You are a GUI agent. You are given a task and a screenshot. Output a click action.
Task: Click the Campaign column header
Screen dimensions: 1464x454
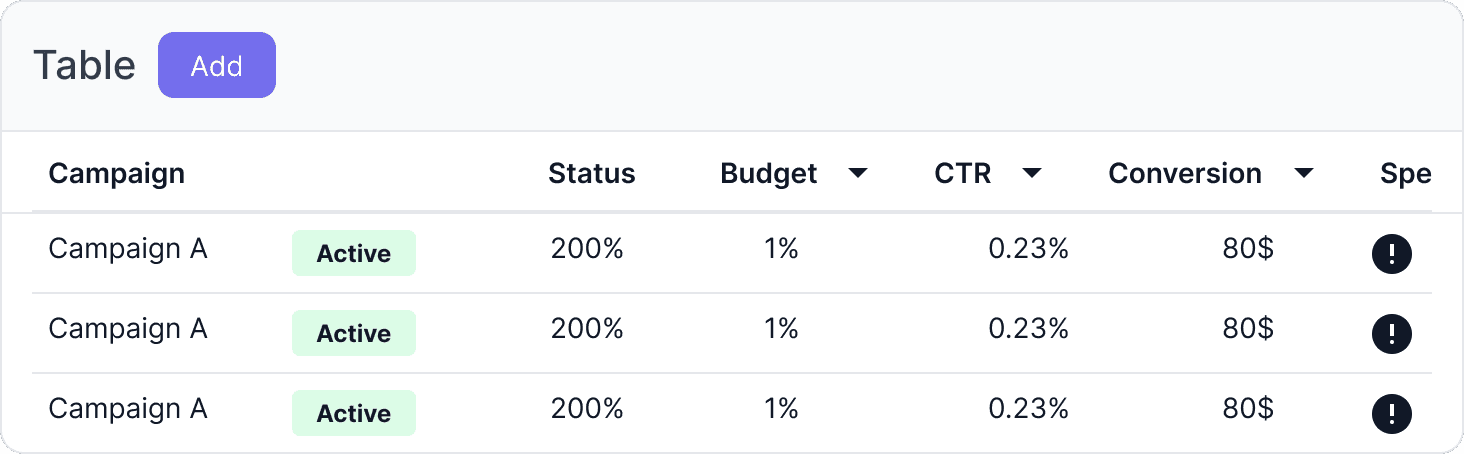coord(117,174)
